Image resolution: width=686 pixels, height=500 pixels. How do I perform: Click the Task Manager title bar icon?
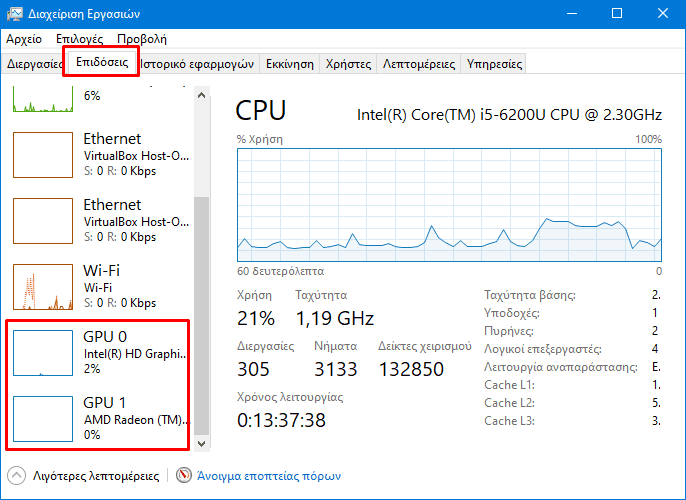coord(15,13)
